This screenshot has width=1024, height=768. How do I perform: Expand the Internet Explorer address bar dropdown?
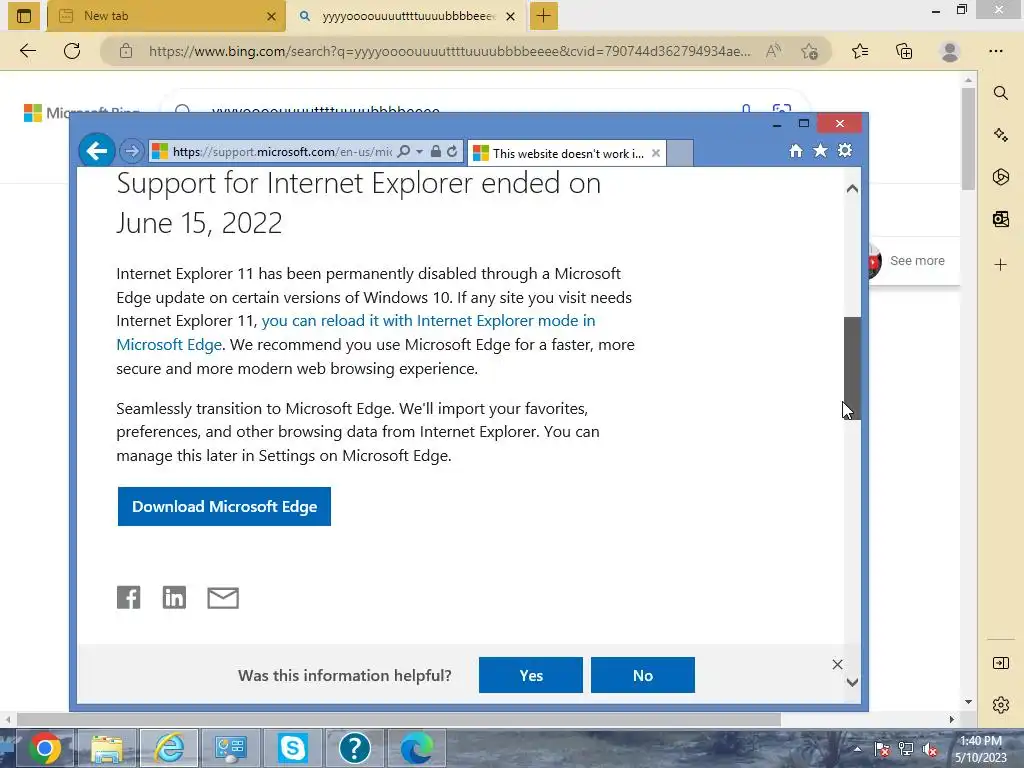(x=419, y=152)
